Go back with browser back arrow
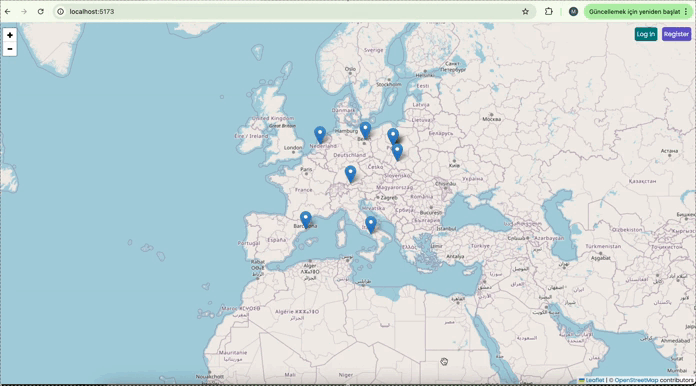696x386 pixels. coord(8,12)
